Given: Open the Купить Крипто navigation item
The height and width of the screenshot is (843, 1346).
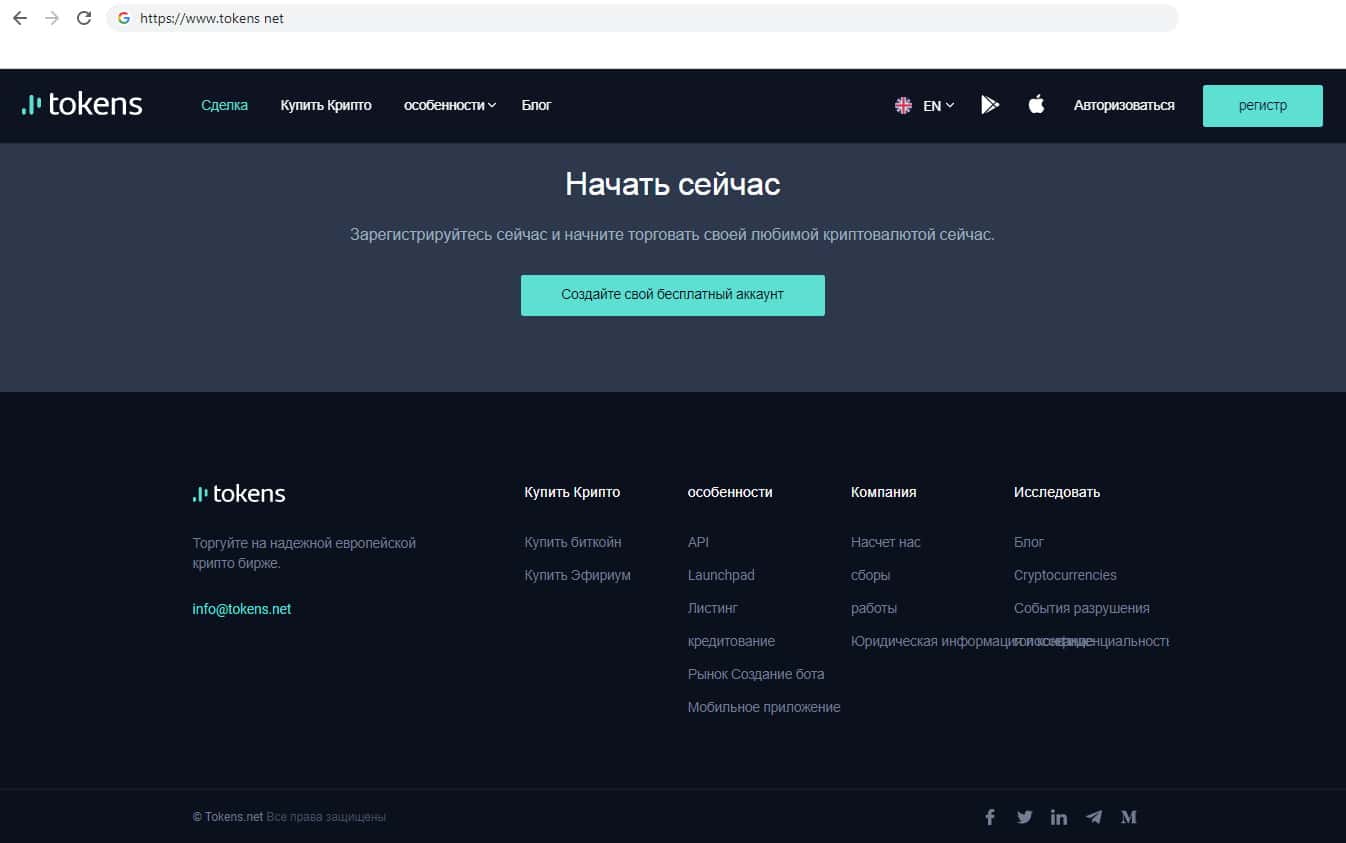Looking at the screenshot, I should click(x=326, y=105).
